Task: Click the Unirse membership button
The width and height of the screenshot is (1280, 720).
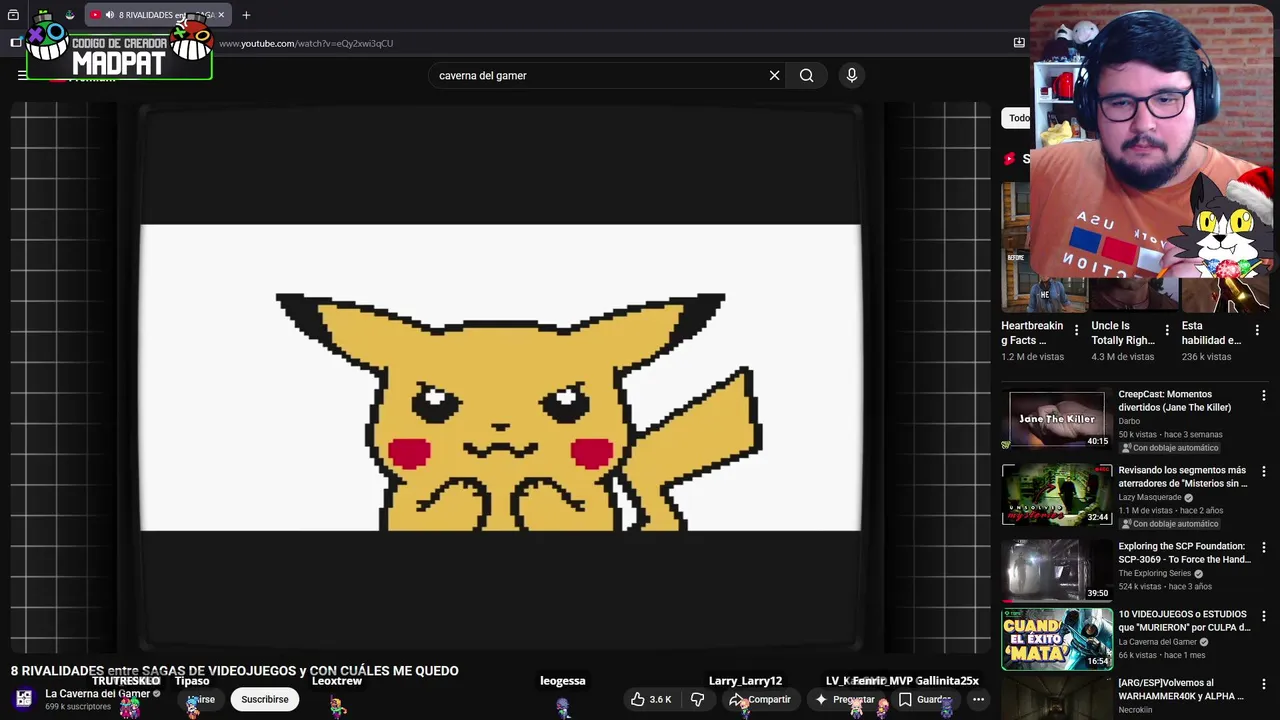Action: tap(201, 699)
